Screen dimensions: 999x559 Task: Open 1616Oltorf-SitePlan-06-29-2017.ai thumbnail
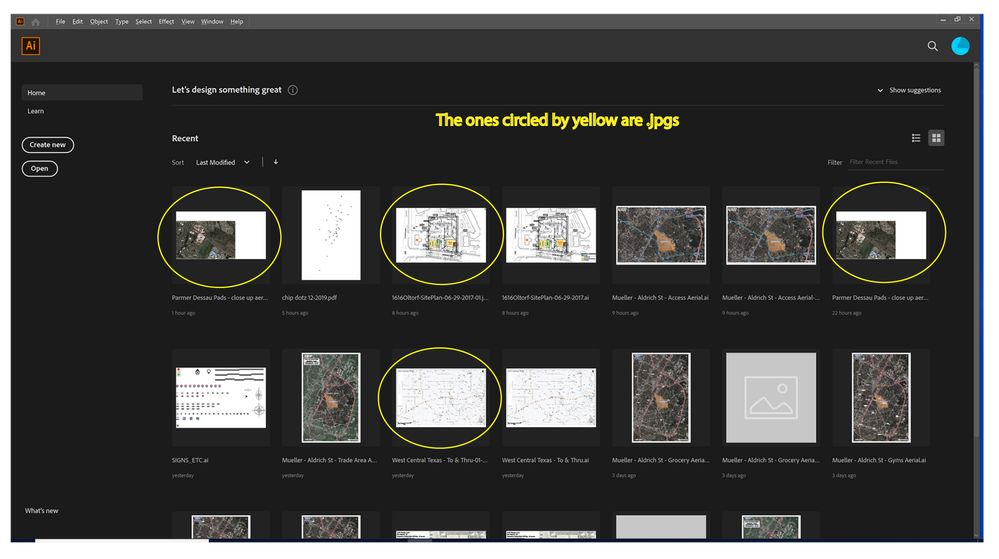tap(550, 235)
